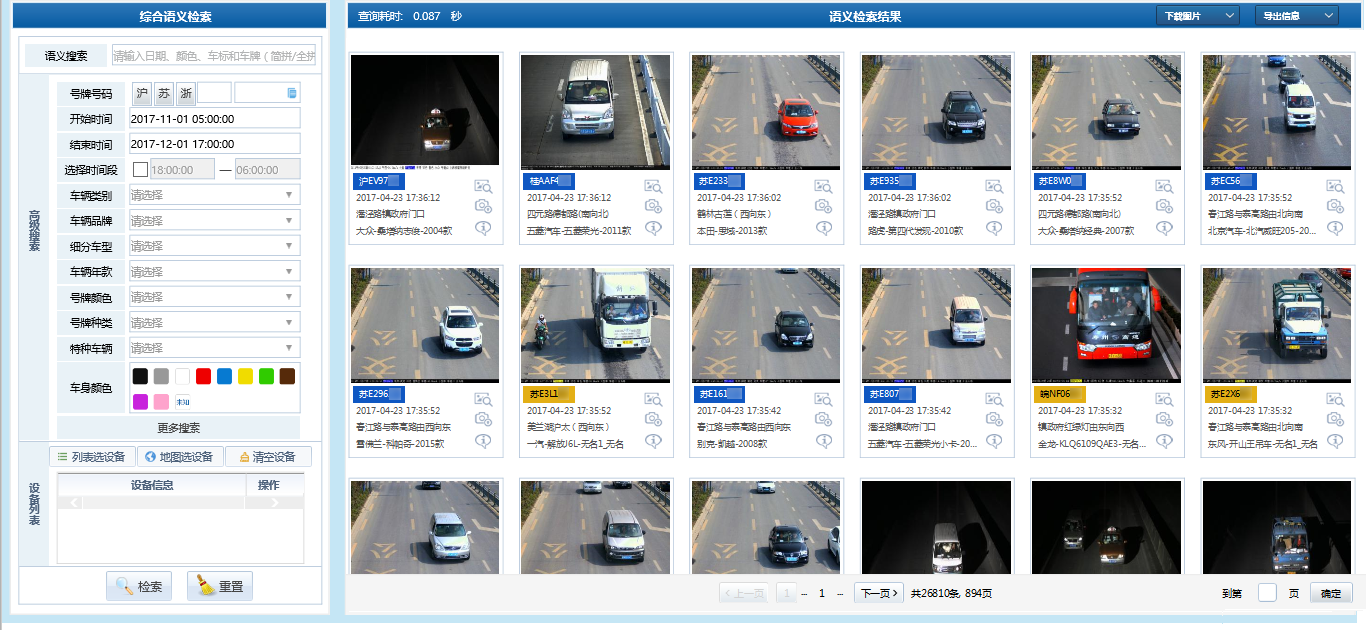
Task: Select yellow body color swatch
Action: pos(245,376)
